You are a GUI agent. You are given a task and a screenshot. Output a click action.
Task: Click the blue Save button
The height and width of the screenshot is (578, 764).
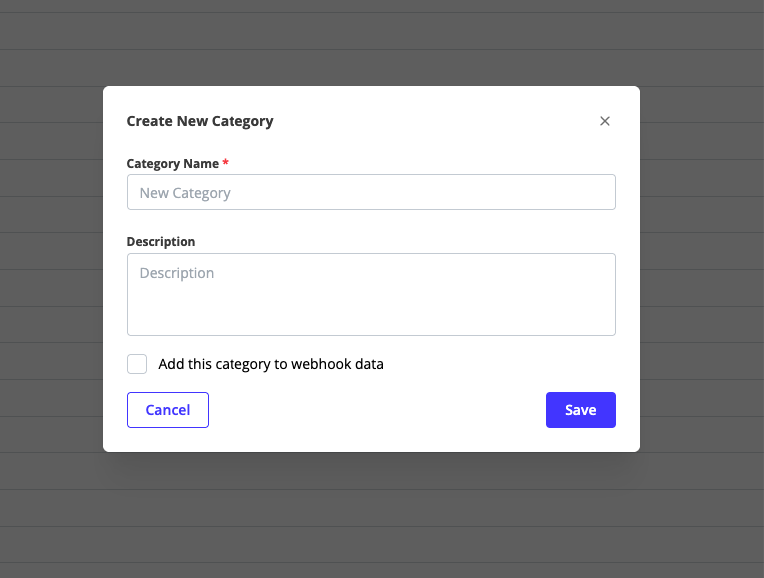click(581, 410)
